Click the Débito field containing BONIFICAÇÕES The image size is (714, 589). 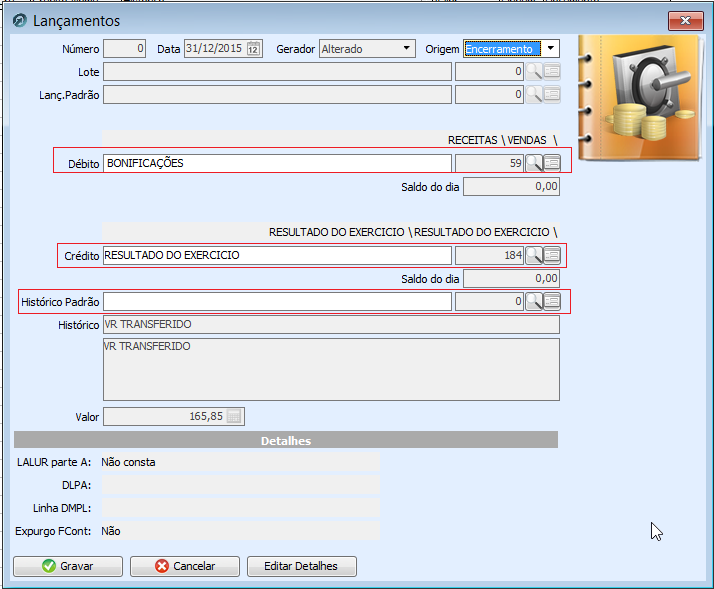[277, 163]
